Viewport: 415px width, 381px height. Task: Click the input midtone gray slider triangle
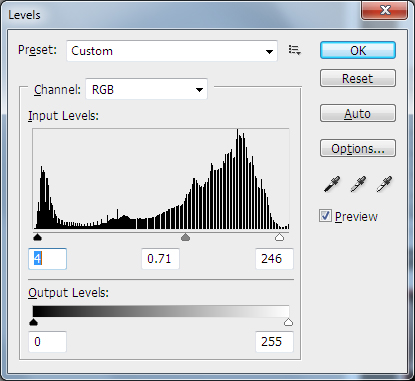click(185, 237)
